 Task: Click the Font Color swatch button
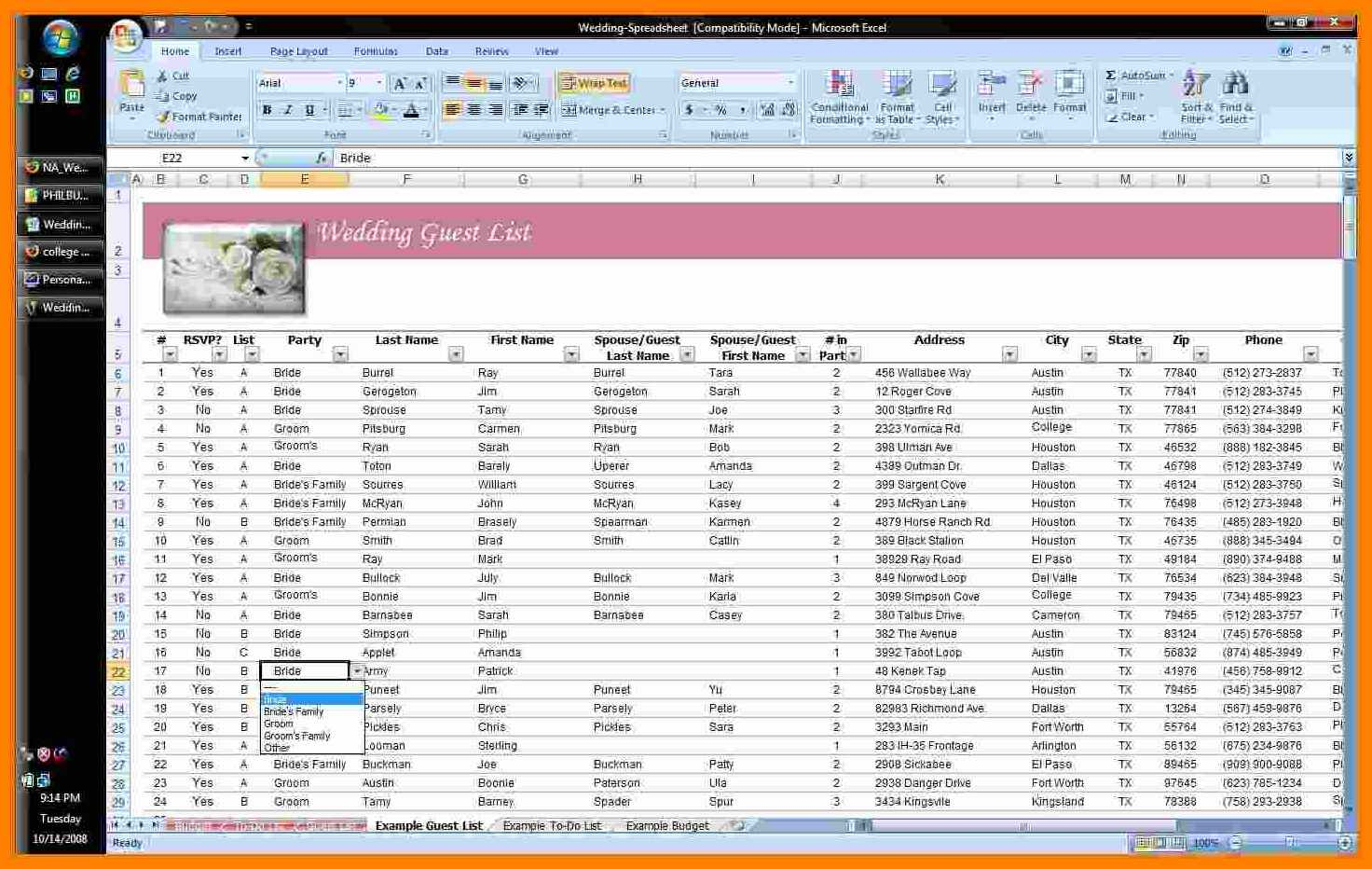(411, 110)
